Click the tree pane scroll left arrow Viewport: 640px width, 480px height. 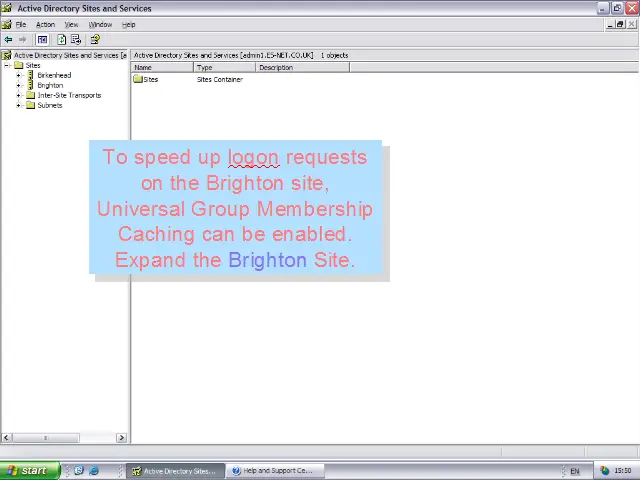[x=7, y=438]
